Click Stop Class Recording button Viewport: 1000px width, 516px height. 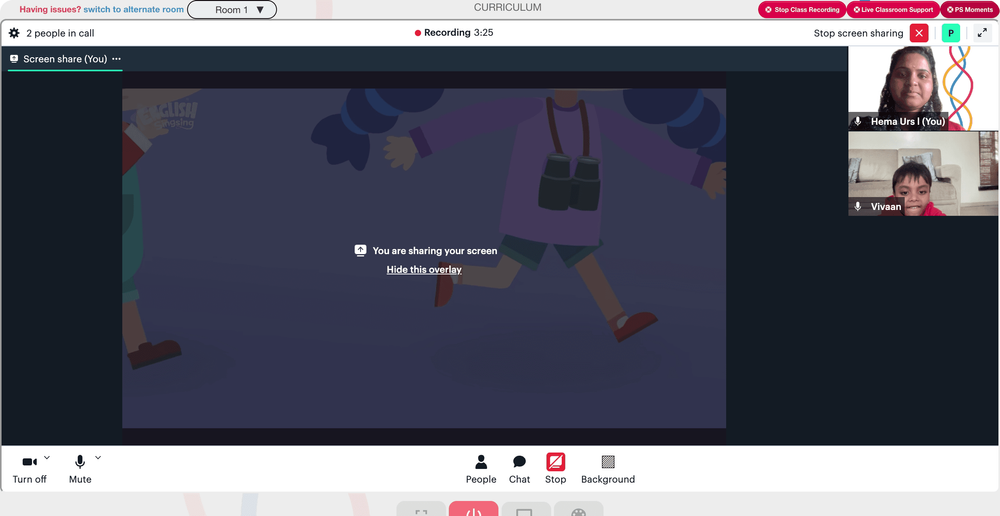802,10
